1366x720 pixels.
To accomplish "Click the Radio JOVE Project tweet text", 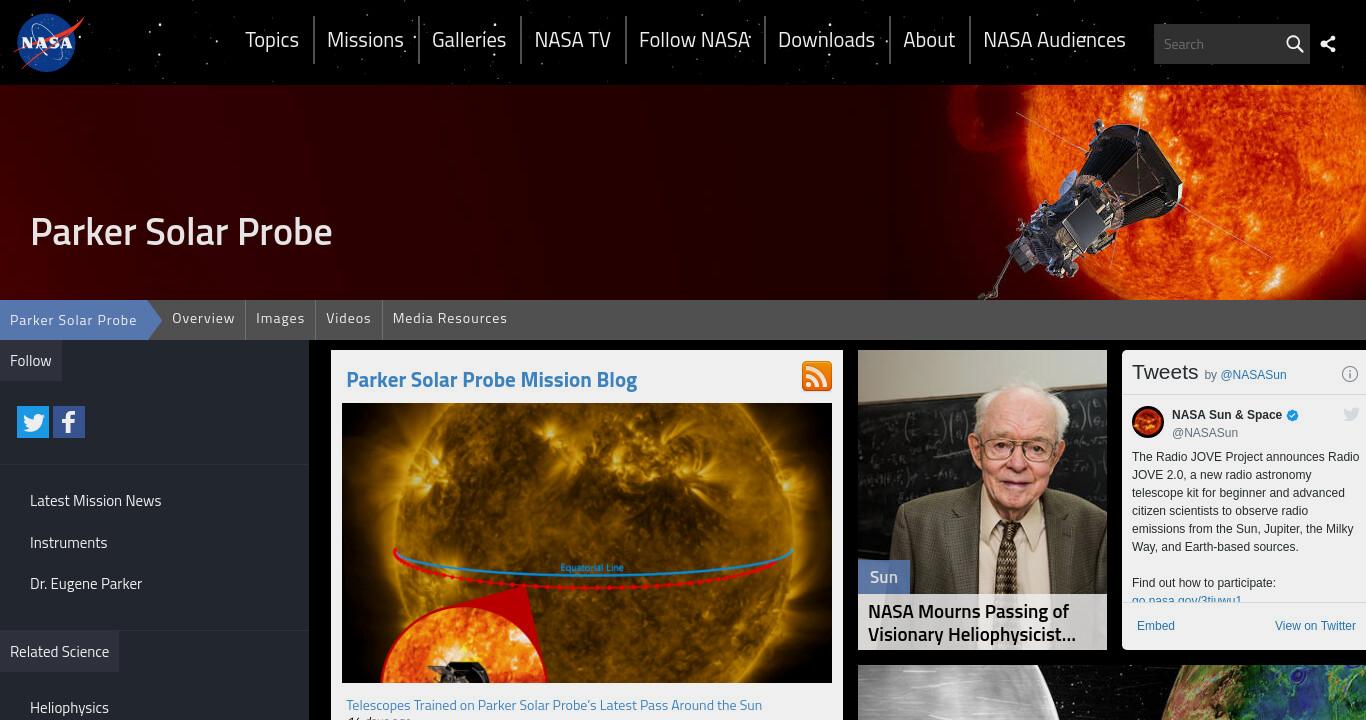I will point(1245,502).
